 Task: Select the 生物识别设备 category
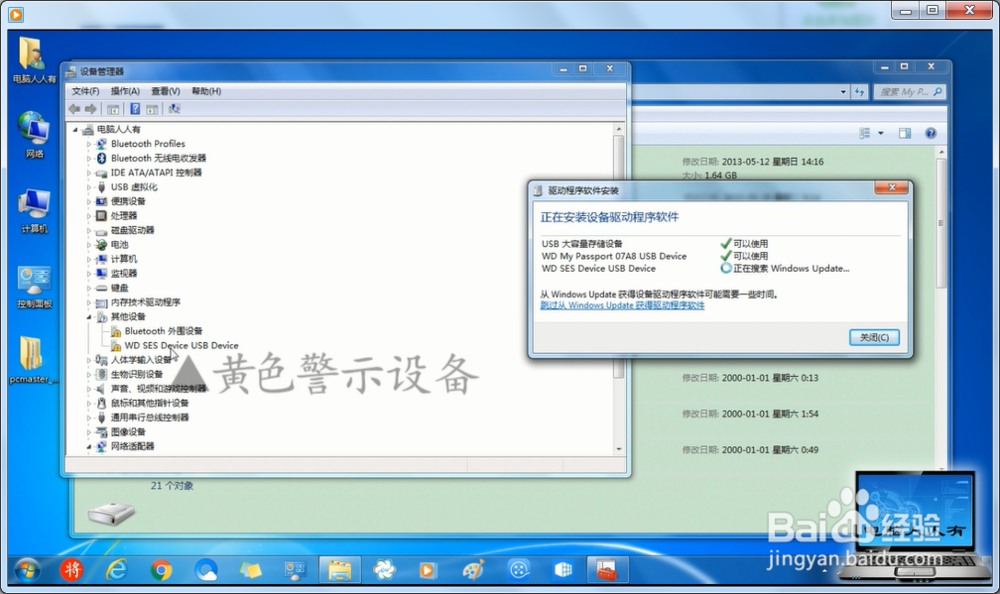136,374
